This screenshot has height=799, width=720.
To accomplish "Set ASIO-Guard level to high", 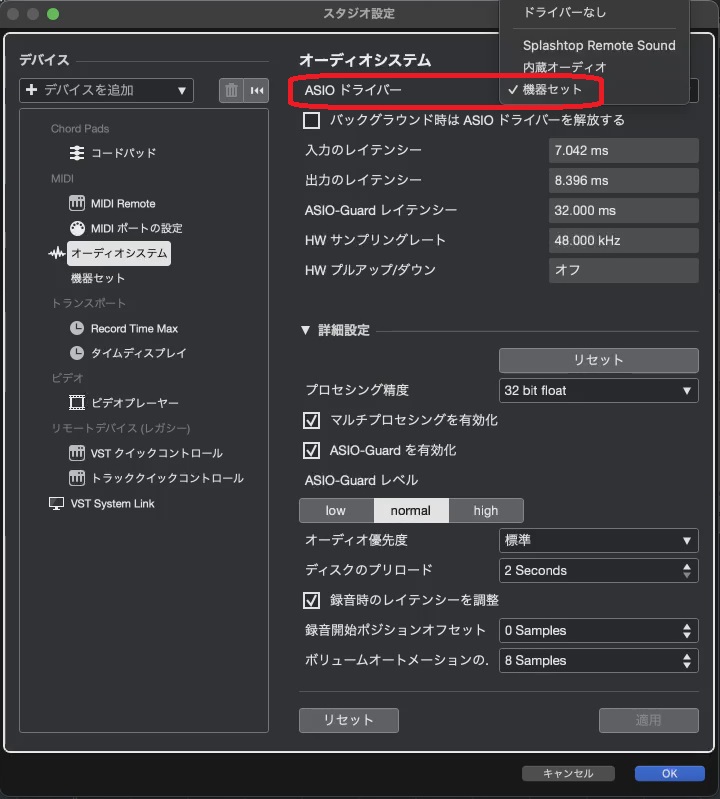I will tap(486, 510).
